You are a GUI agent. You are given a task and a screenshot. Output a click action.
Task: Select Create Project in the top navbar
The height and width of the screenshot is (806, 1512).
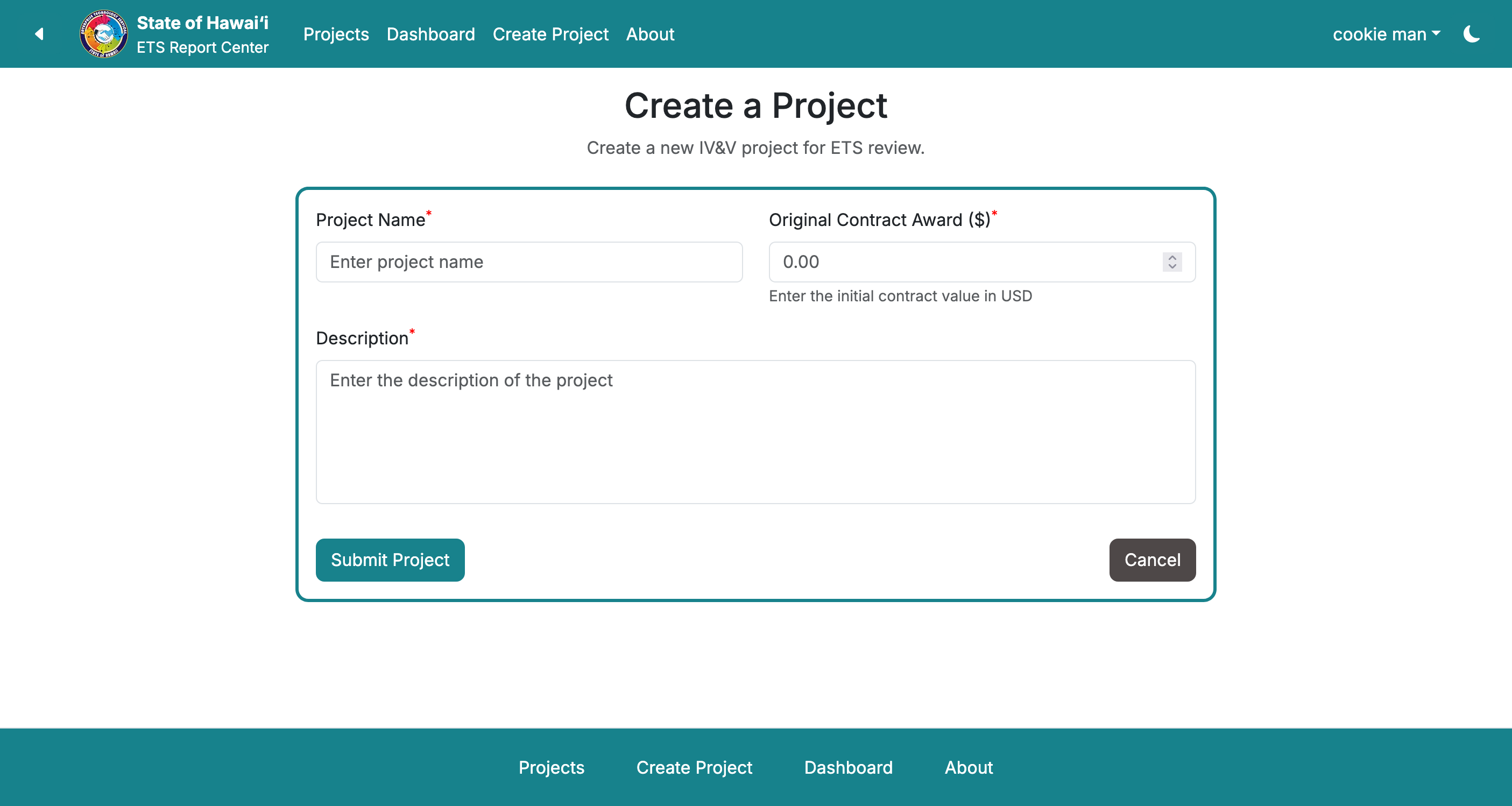coord(550,34)
